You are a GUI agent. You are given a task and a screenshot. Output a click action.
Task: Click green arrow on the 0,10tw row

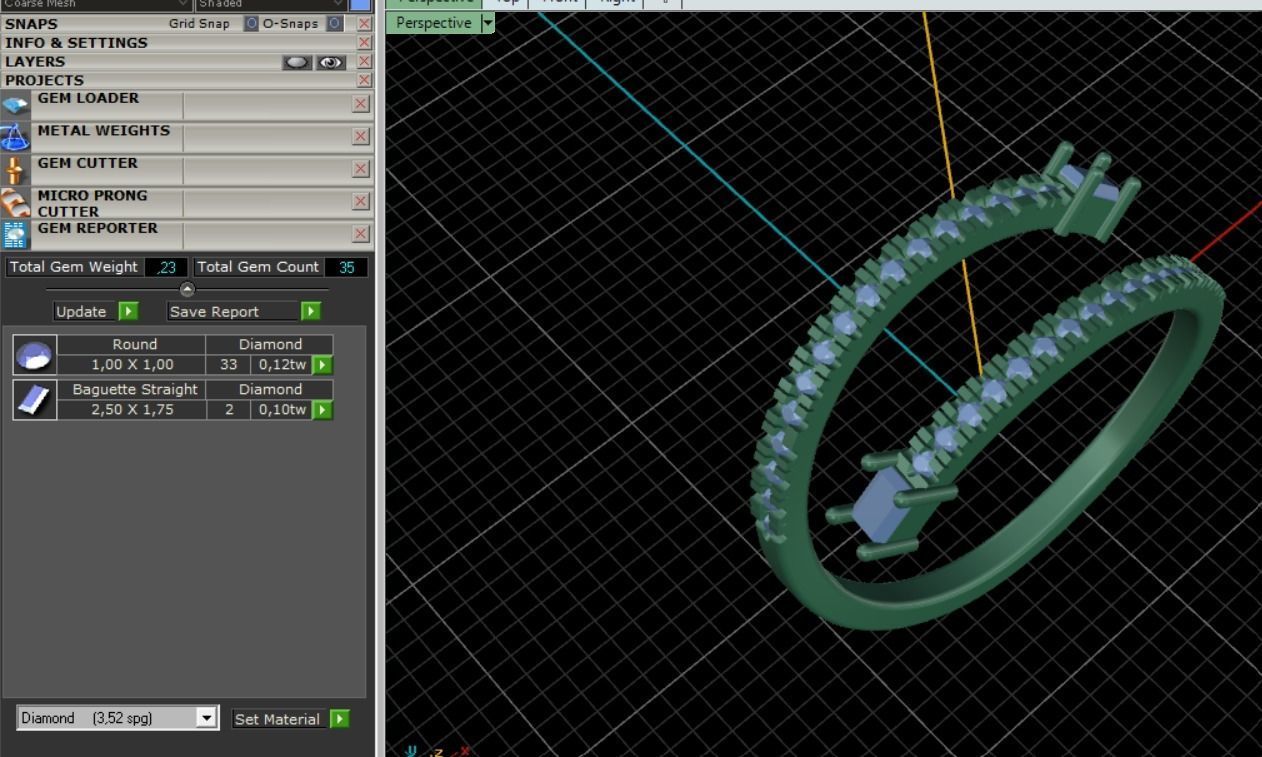(322, 410)
